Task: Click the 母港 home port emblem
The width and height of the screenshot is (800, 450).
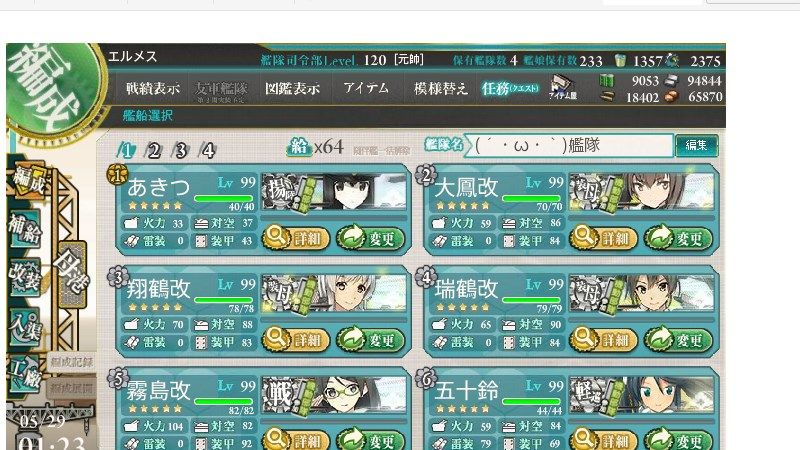Action: tap(73, 274)
